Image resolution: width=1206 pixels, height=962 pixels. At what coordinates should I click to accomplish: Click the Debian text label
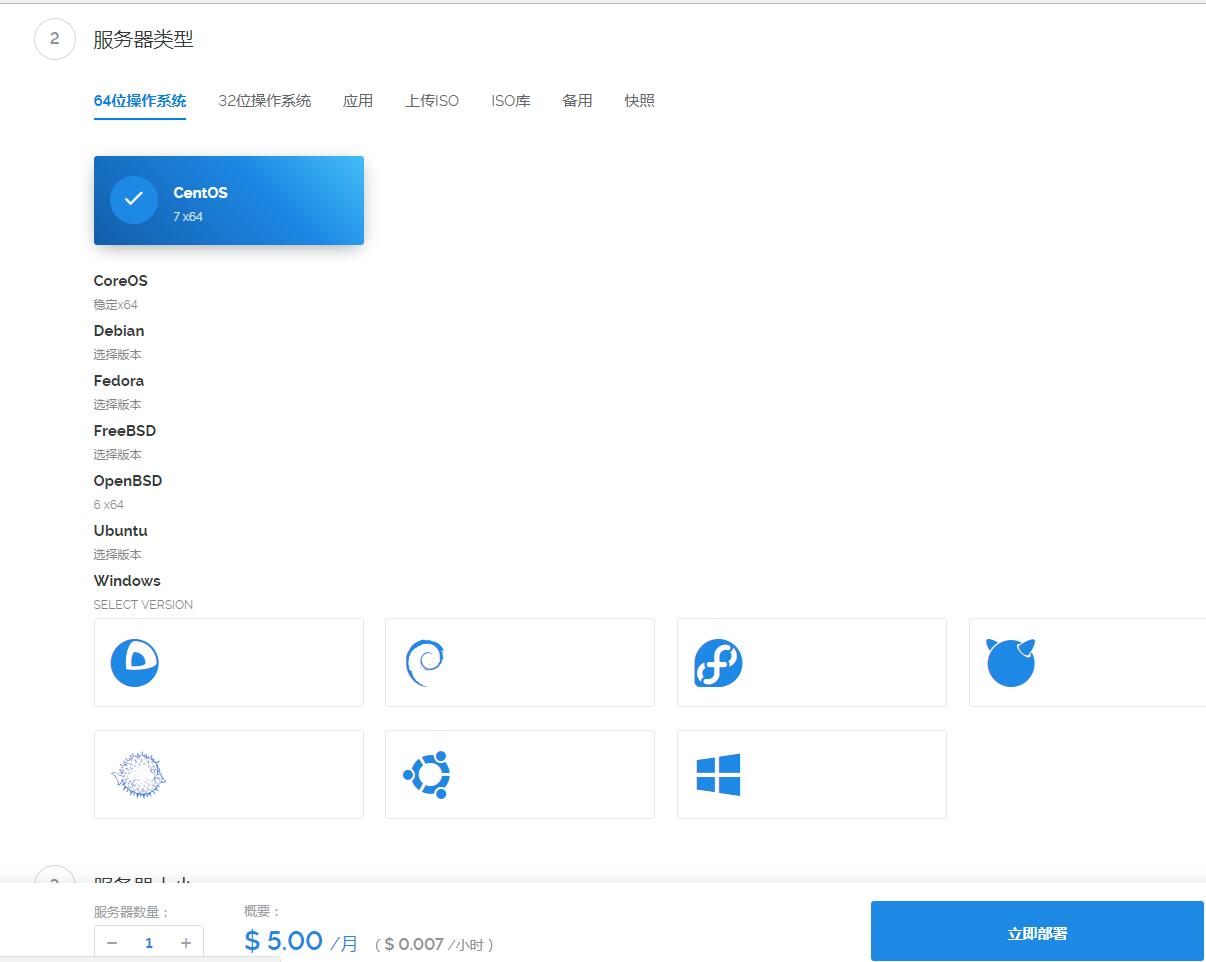tap(119, 331)
